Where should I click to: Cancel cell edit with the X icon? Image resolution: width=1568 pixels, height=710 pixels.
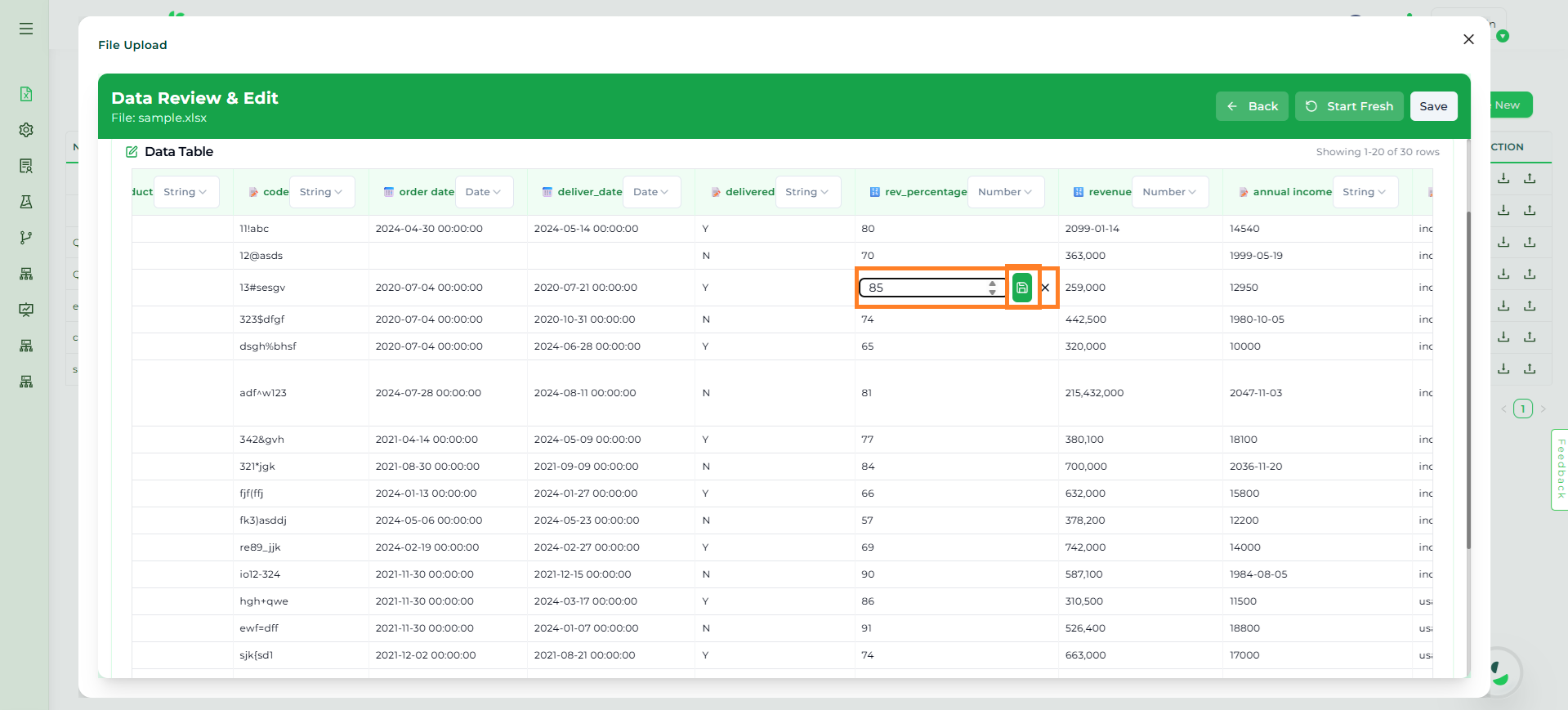[1045, 288]
